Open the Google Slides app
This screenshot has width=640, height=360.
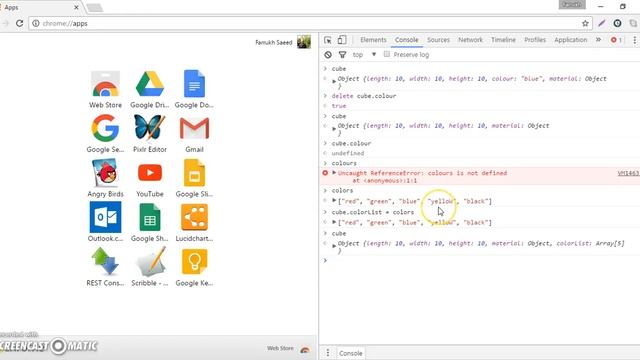[194, 178]
